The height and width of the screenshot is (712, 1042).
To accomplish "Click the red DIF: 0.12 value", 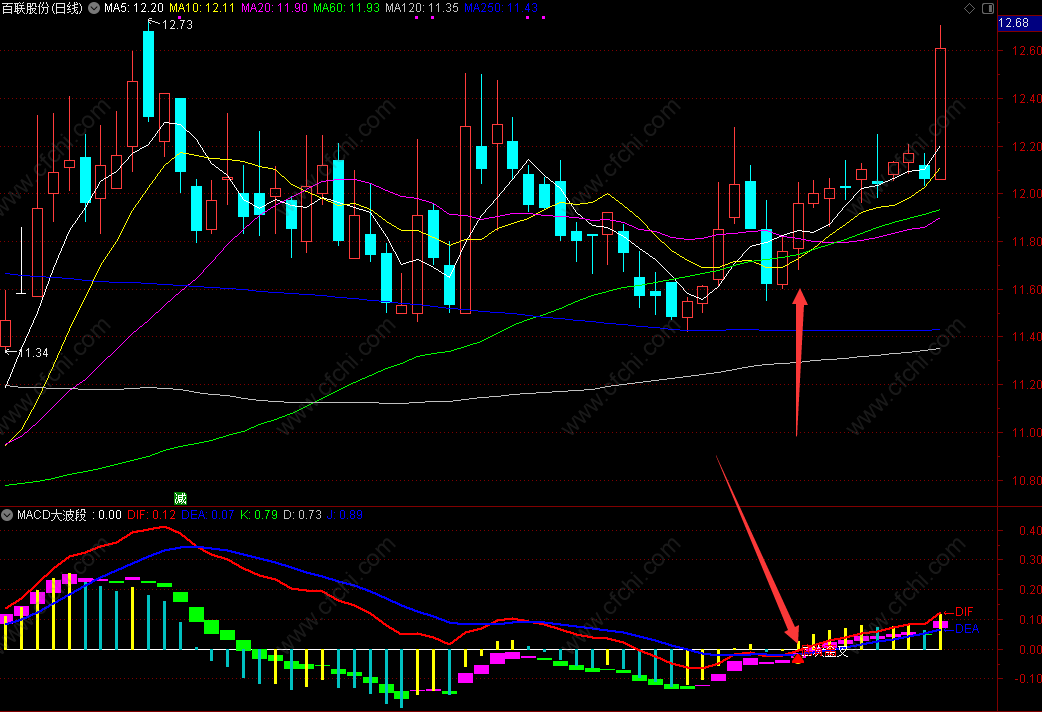I will tap(152, 515).
